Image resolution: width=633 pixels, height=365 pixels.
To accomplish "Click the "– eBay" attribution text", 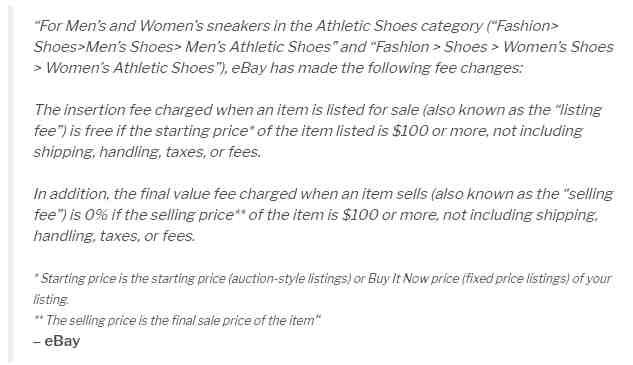I will point(57,341).
